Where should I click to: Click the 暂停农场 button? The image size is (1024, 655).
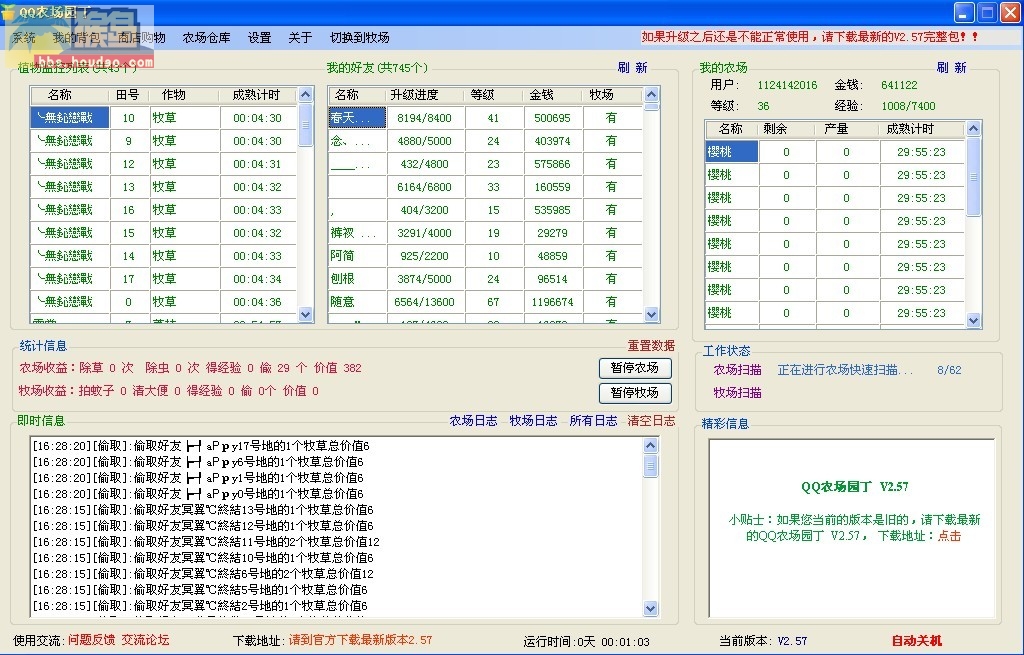click(635, 368)
